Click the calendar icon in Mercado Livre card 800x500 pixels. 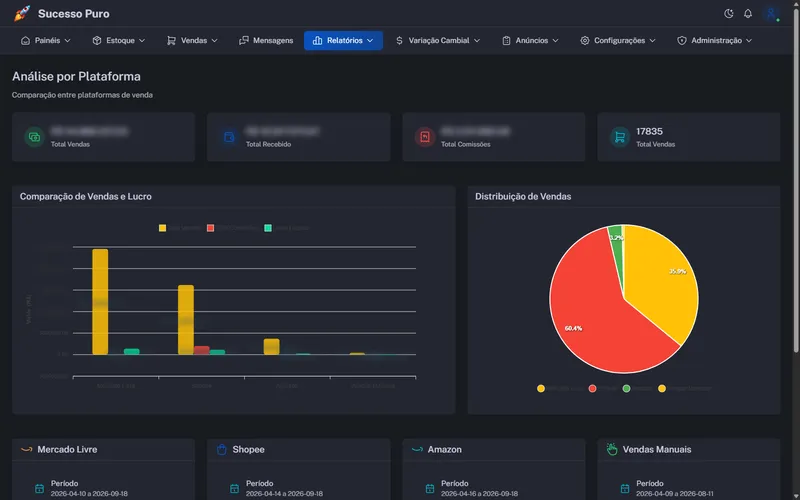point(39,488)
